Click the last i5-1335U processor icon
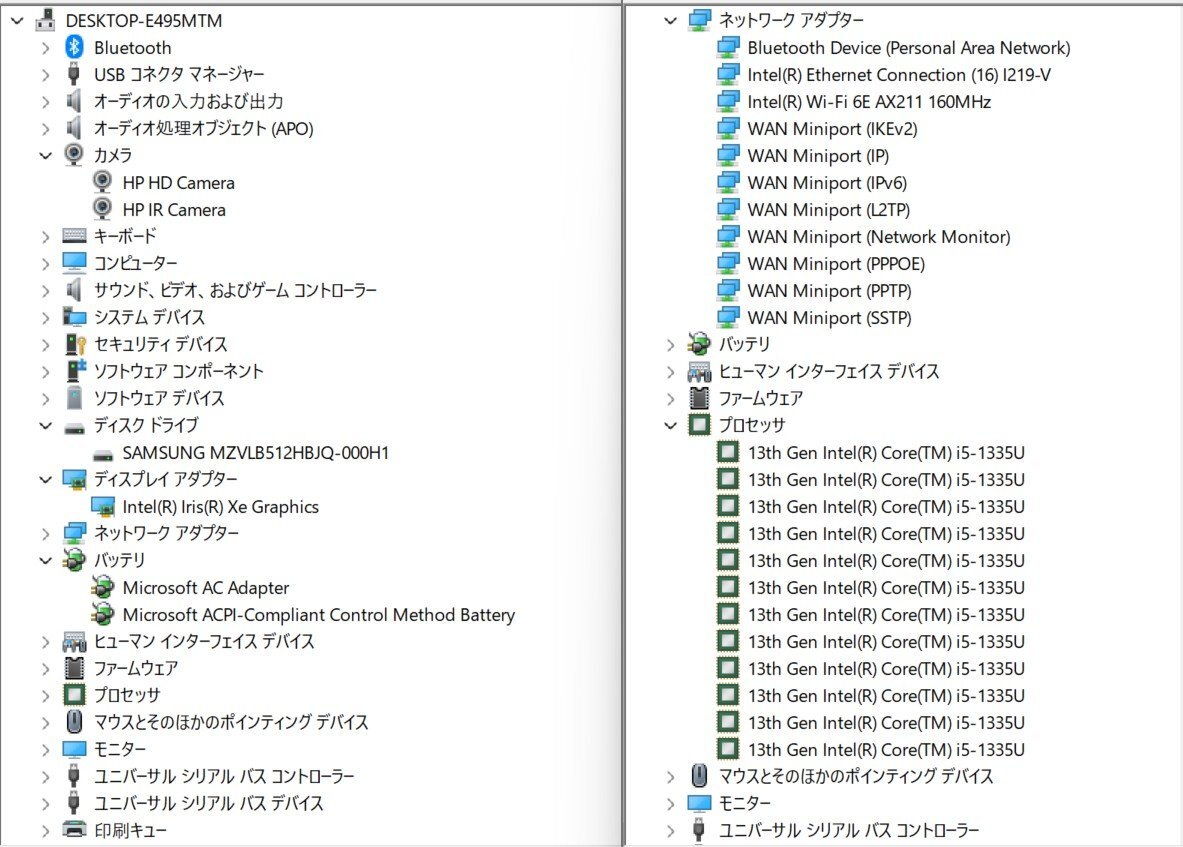Screen dimensions: 1183x847 point(727,749)
